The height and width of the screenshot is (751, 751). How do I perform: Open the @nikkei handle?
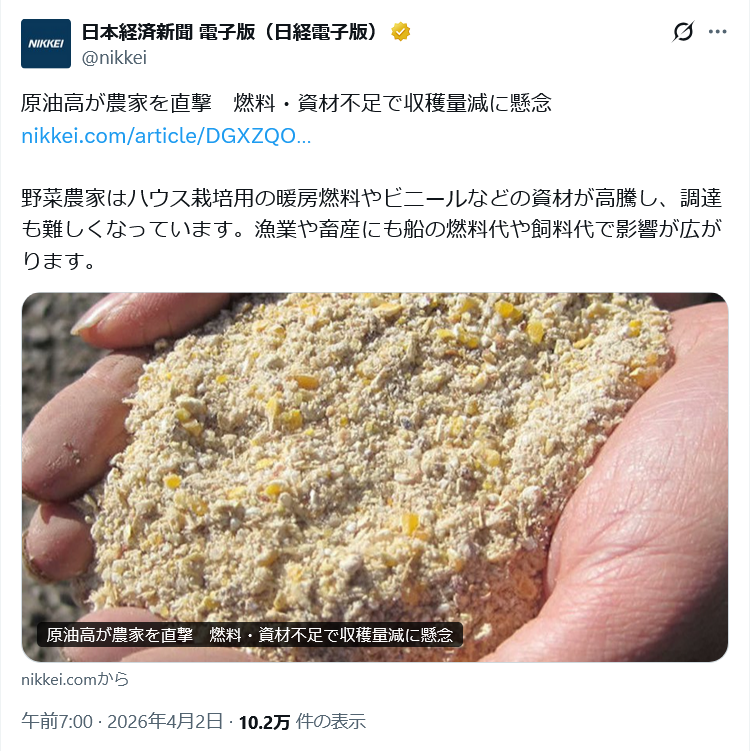[x=114, y=57]
